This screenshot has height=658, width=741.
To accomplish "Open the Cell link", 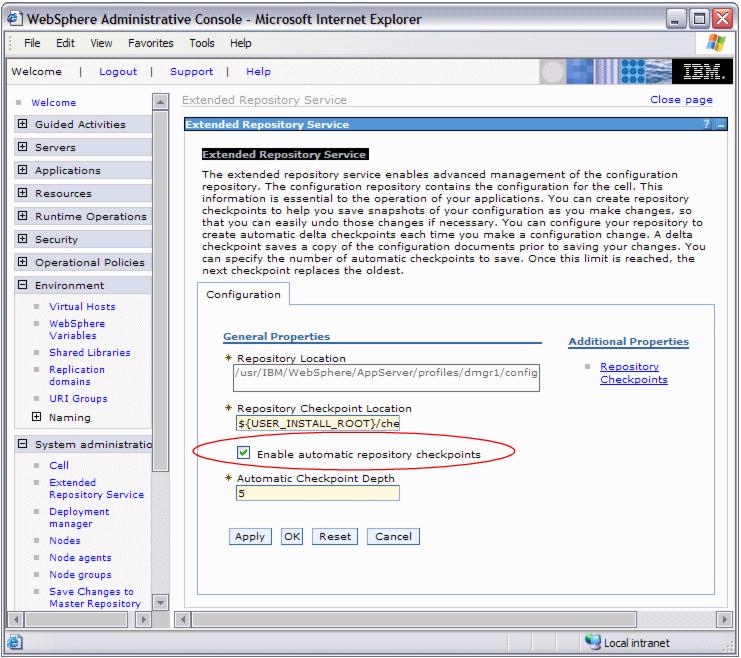I will pos(59,465).
